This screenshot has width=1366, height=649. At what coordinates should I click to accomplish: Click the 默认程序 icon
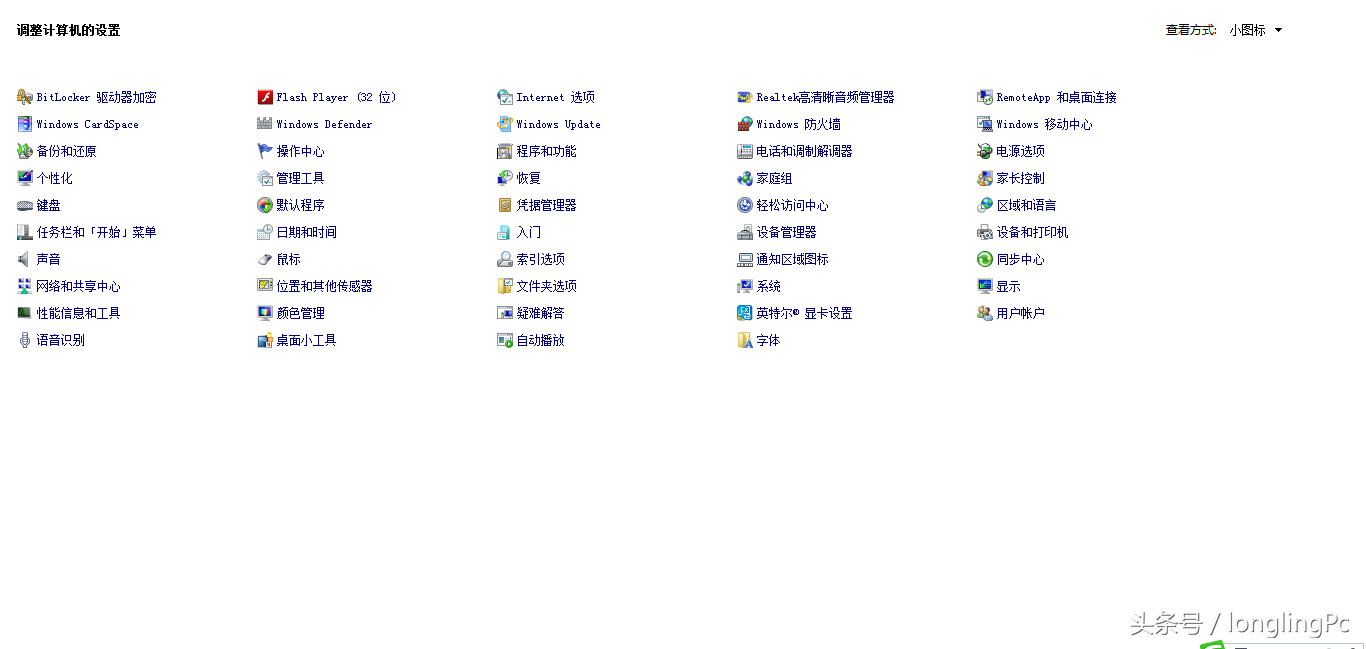[x=265, y=205]
